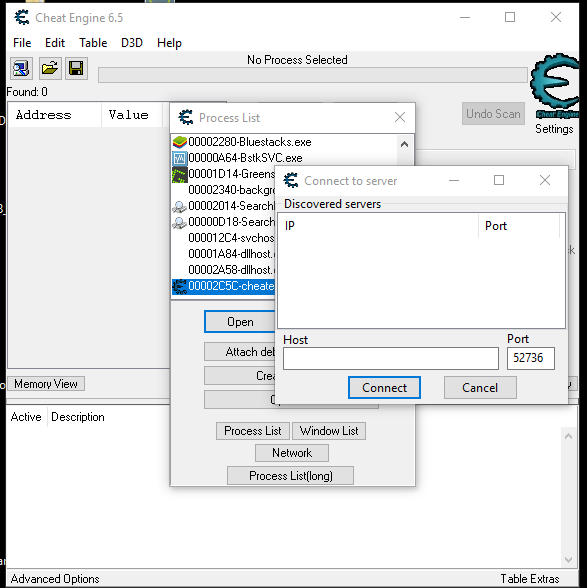Click the Connect button
Screen dimensions: 587x588
coord(384,387)
